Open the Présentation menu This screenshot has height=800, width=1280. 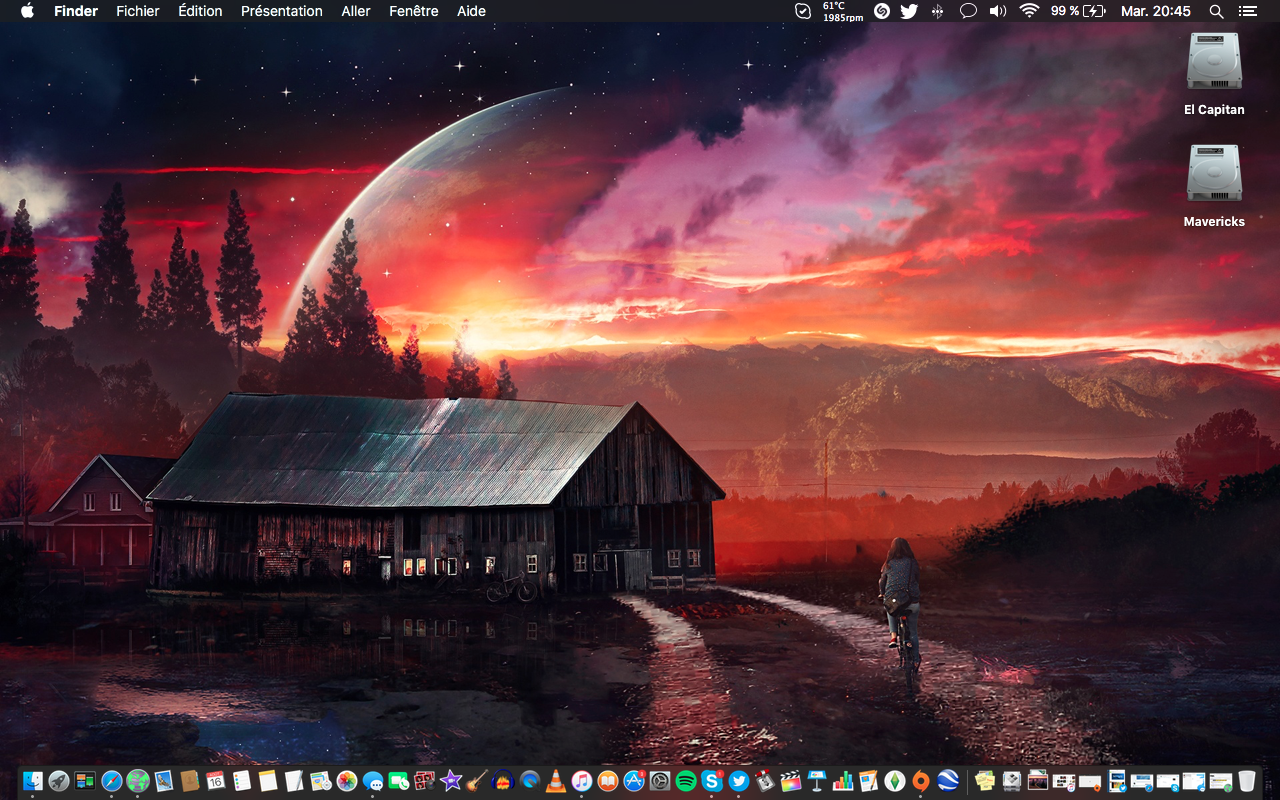coord(282,11)
